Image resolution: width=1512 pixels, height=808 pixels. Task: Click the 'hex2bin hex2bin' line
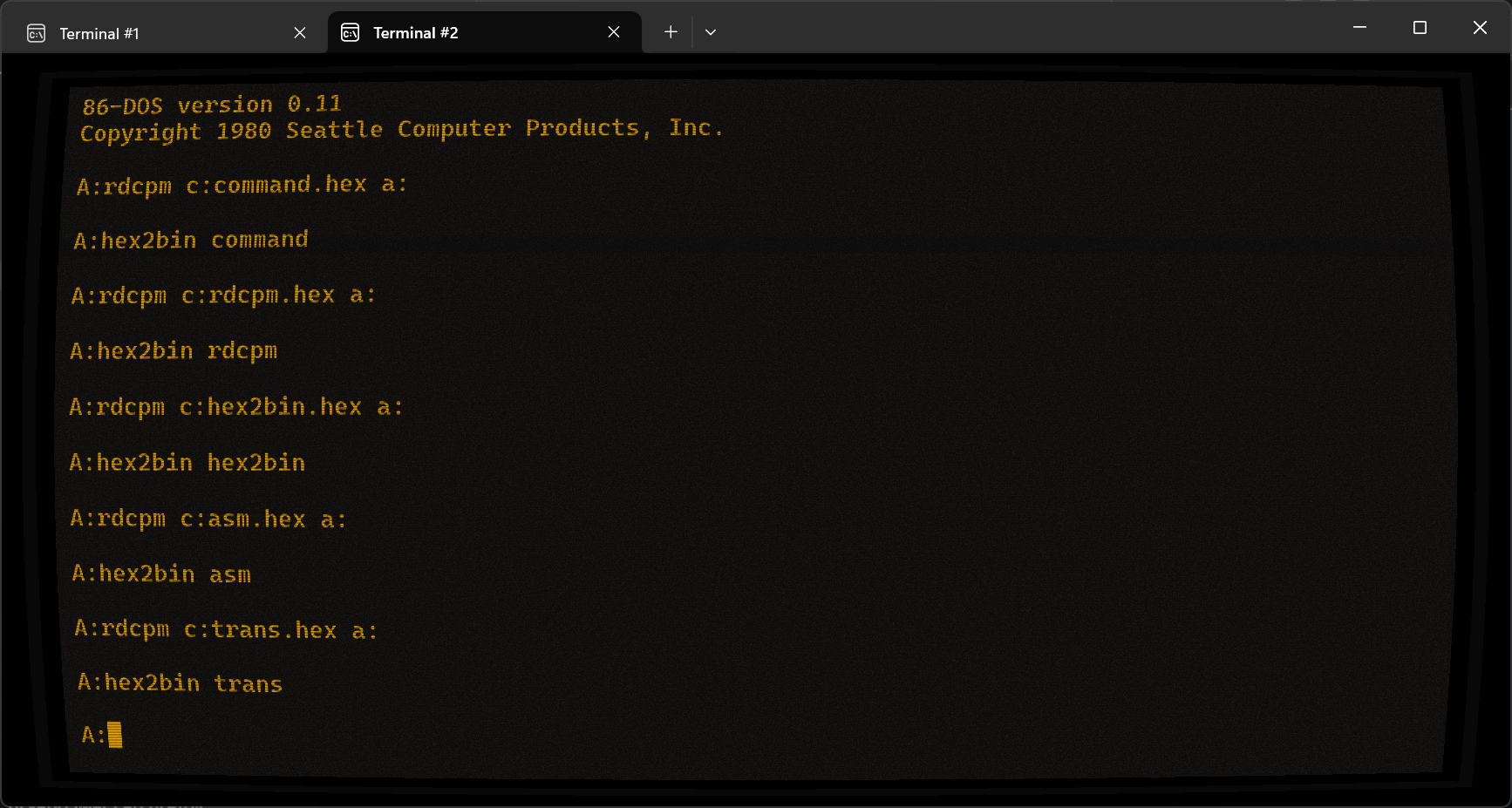(x=187, y=463)
